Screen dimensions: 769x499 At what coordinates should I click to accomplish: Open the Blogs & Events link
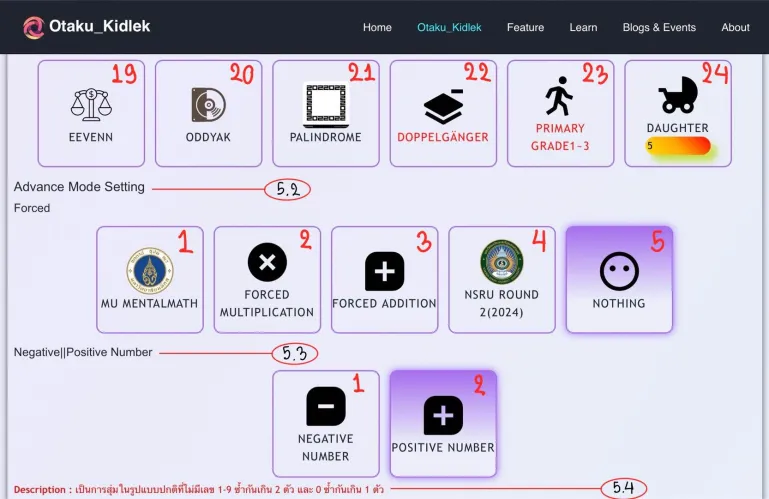pyautogui.click(x=659, y=27)
